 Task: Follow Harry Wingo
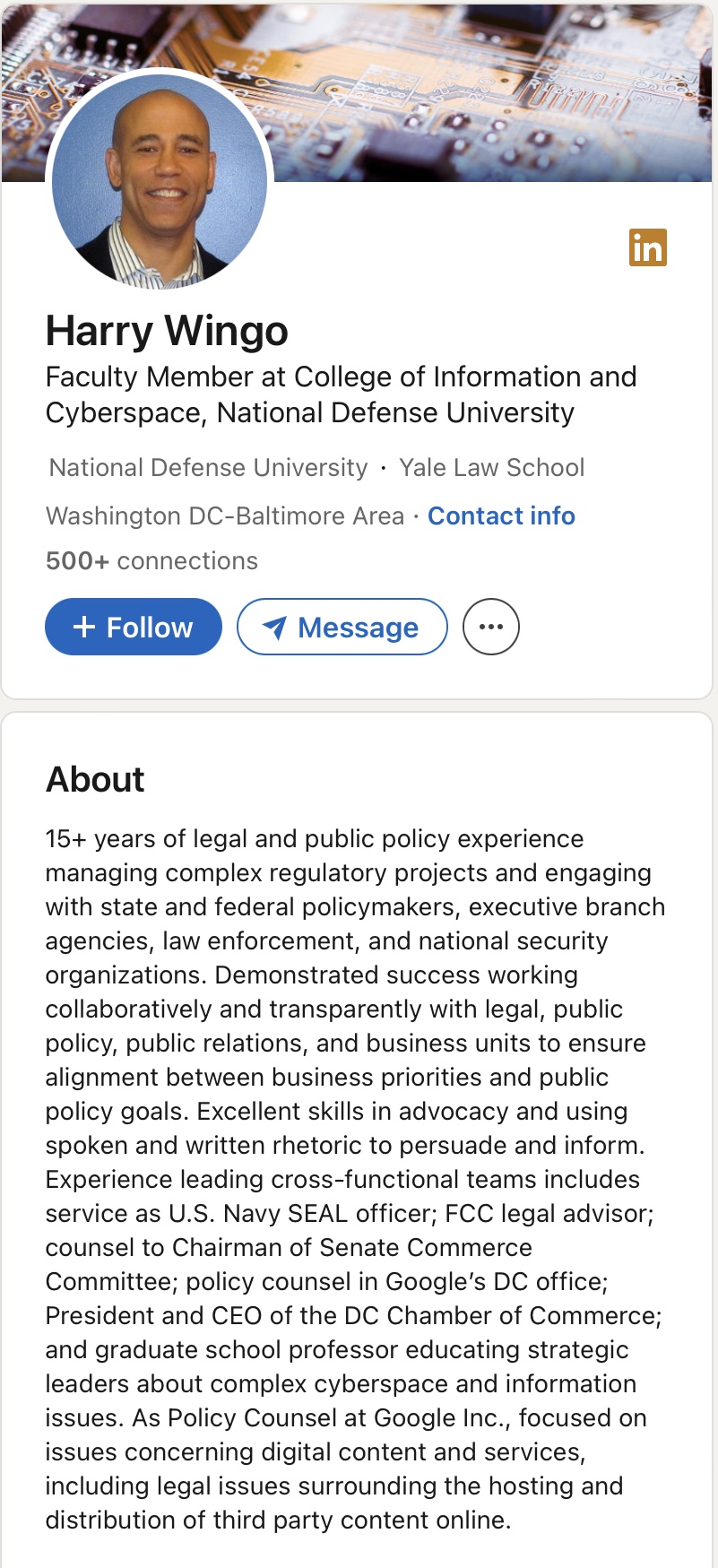(134, 627)
